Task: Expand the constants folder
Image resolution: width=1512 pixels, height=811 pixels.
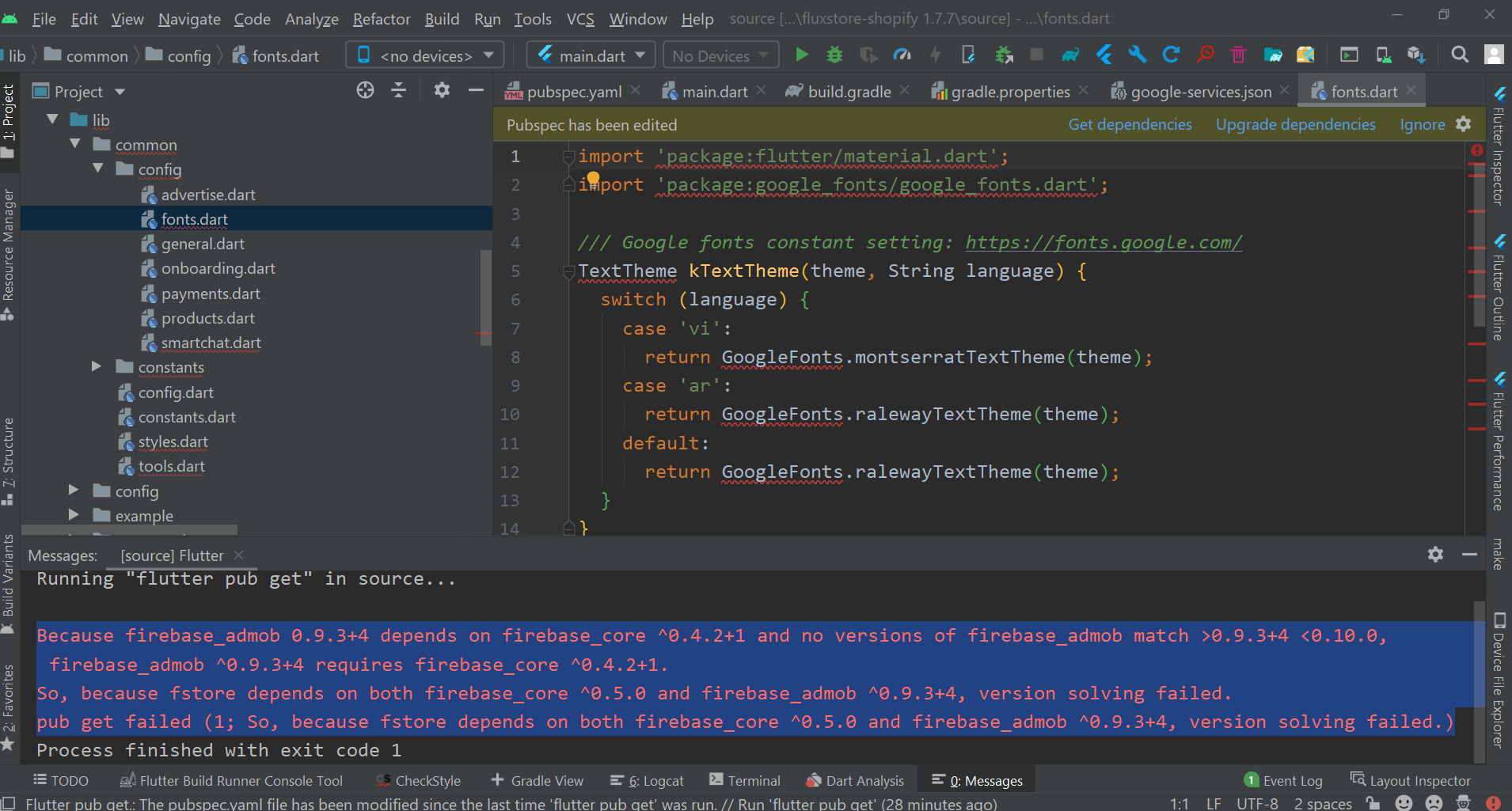Action: [x=97, y=366]
